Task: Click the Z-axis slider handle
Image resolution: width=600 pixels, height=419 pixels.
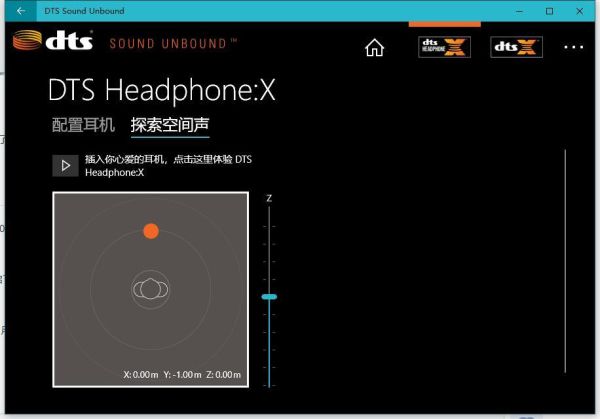Action: pos(268,297)
